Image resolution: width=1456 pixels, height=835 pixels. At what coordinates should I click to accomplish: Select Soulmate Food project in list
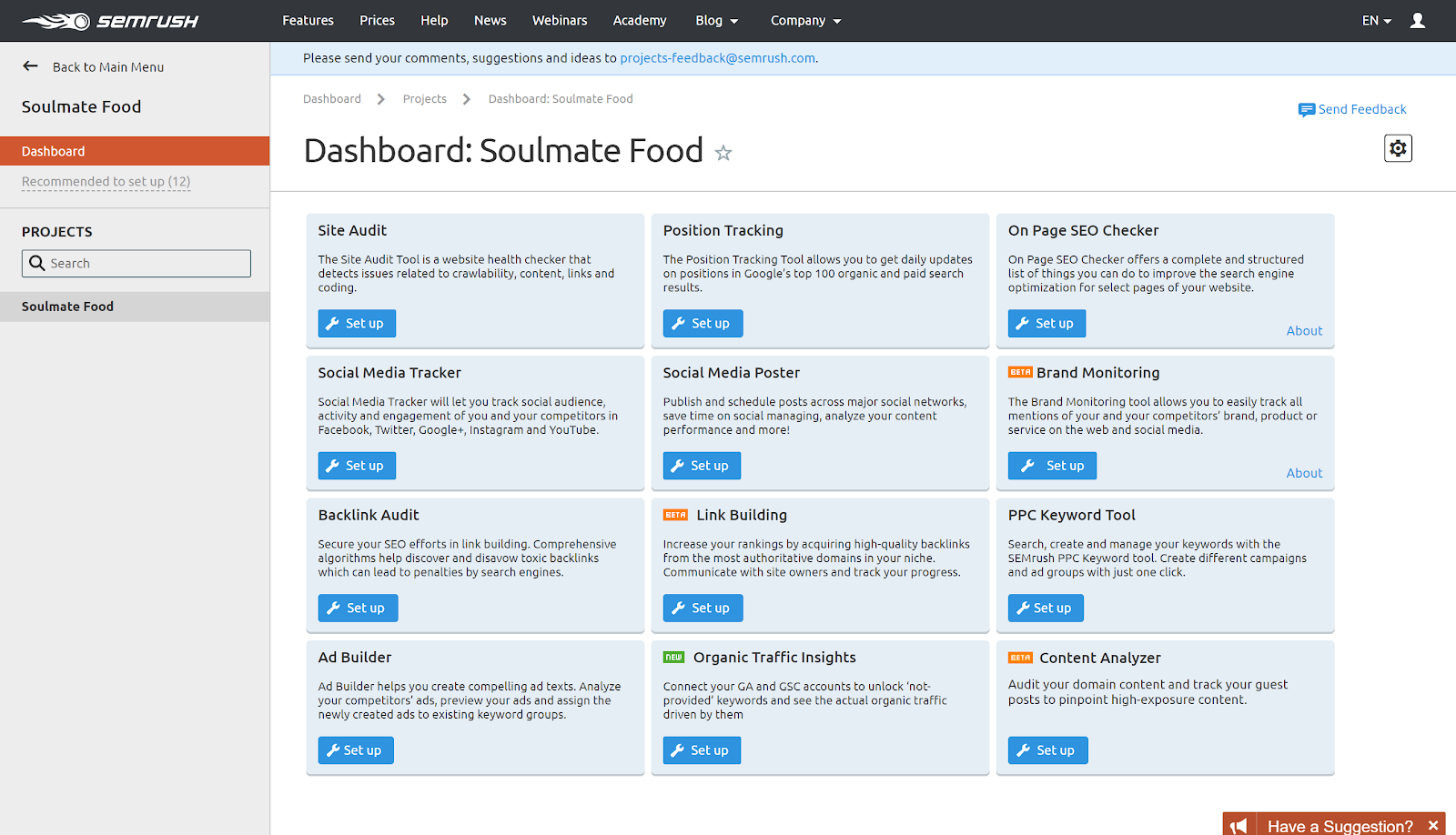[135, 307]
